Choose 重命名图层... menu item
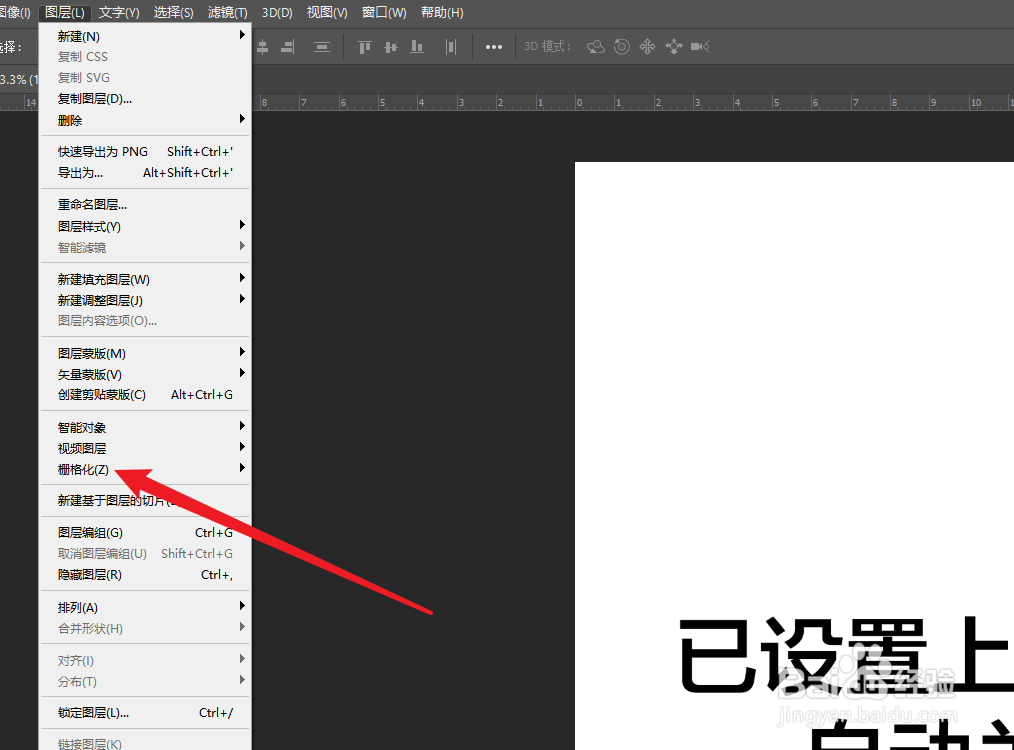 coord(146,204)
